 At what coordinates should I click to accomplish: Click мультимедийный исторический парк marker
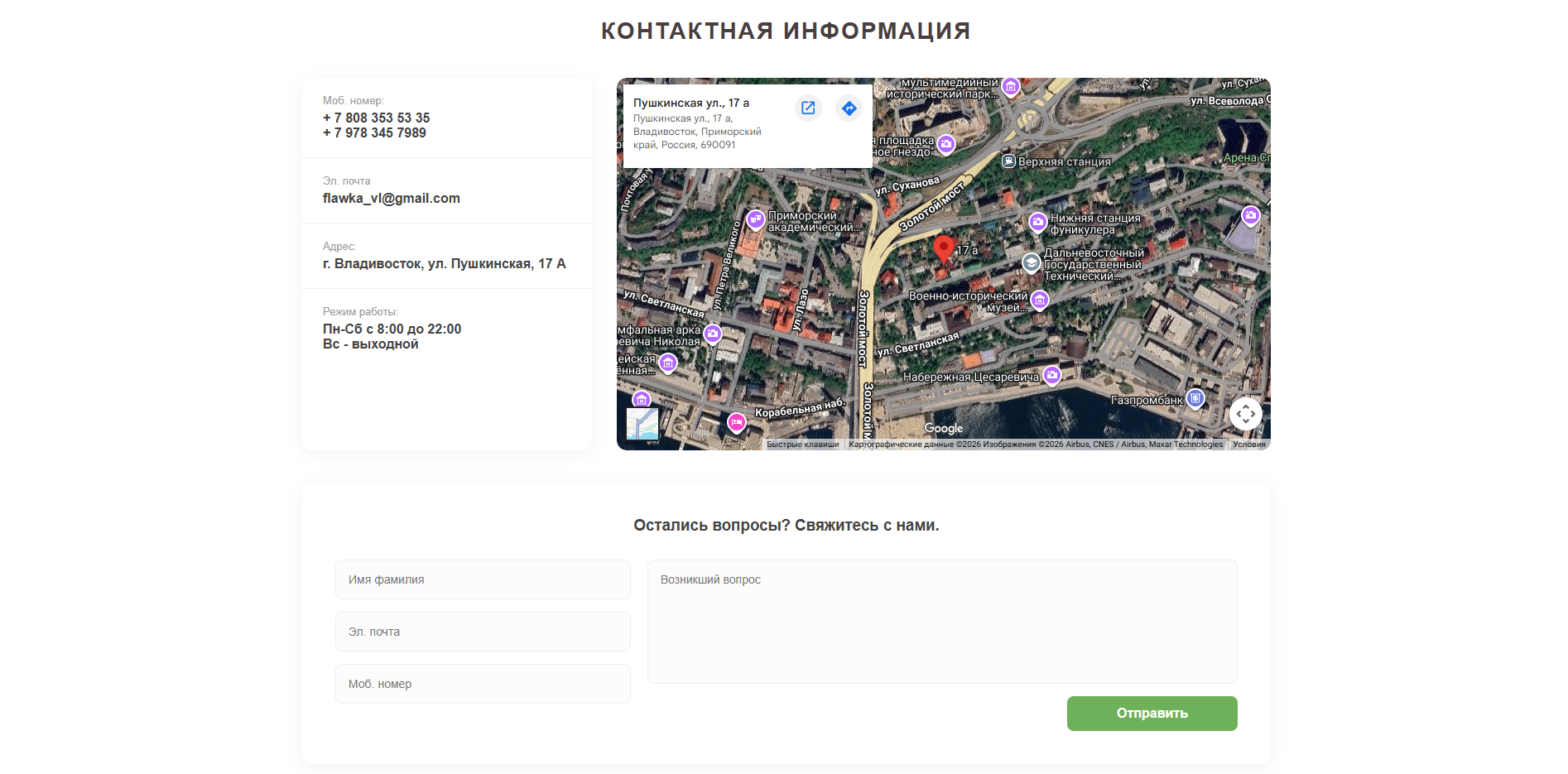(x=1011, y=86)
